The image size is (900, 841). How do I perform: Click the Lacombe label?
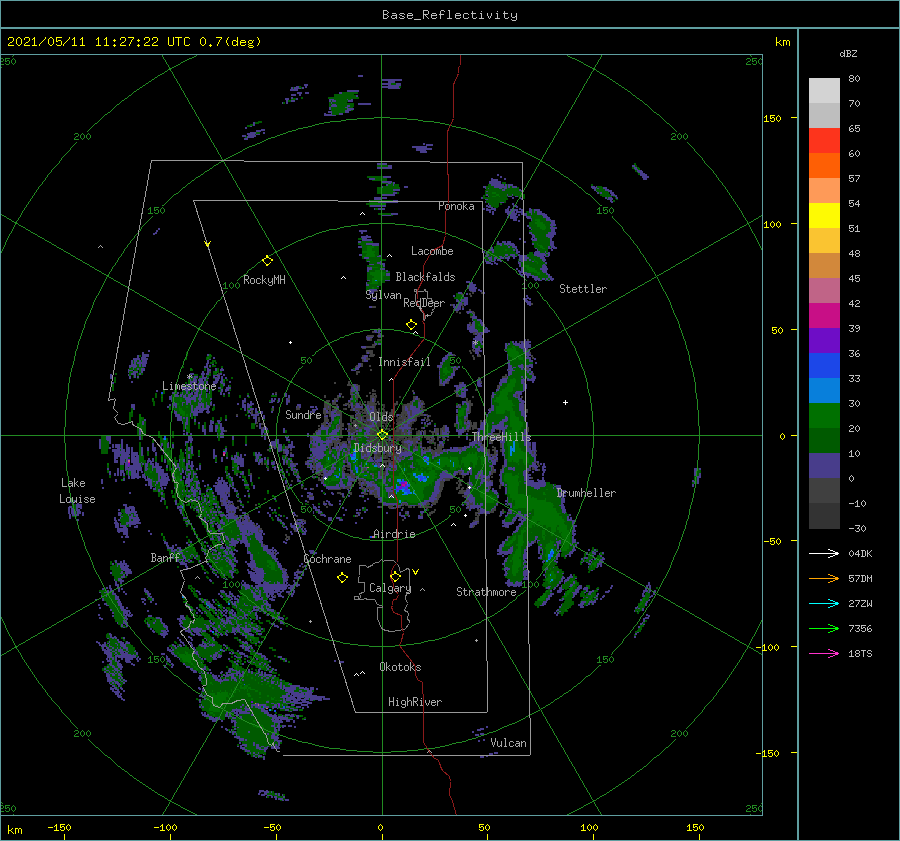click(x=432, y=251)
